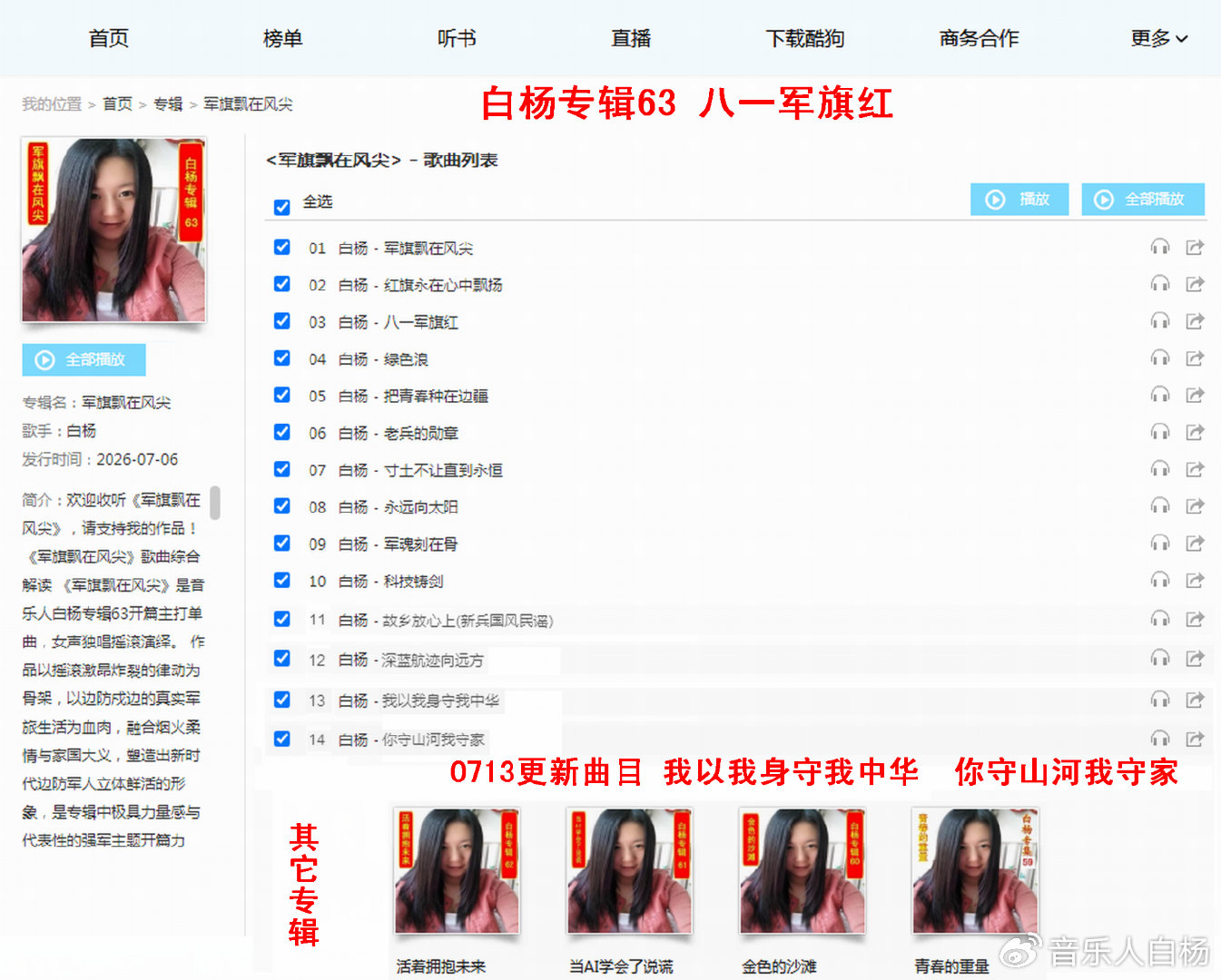The width and height of the screenshot is (1221, 980).
Task: Share the song 老兵的勋章
Action: (x=1195, y=432)
